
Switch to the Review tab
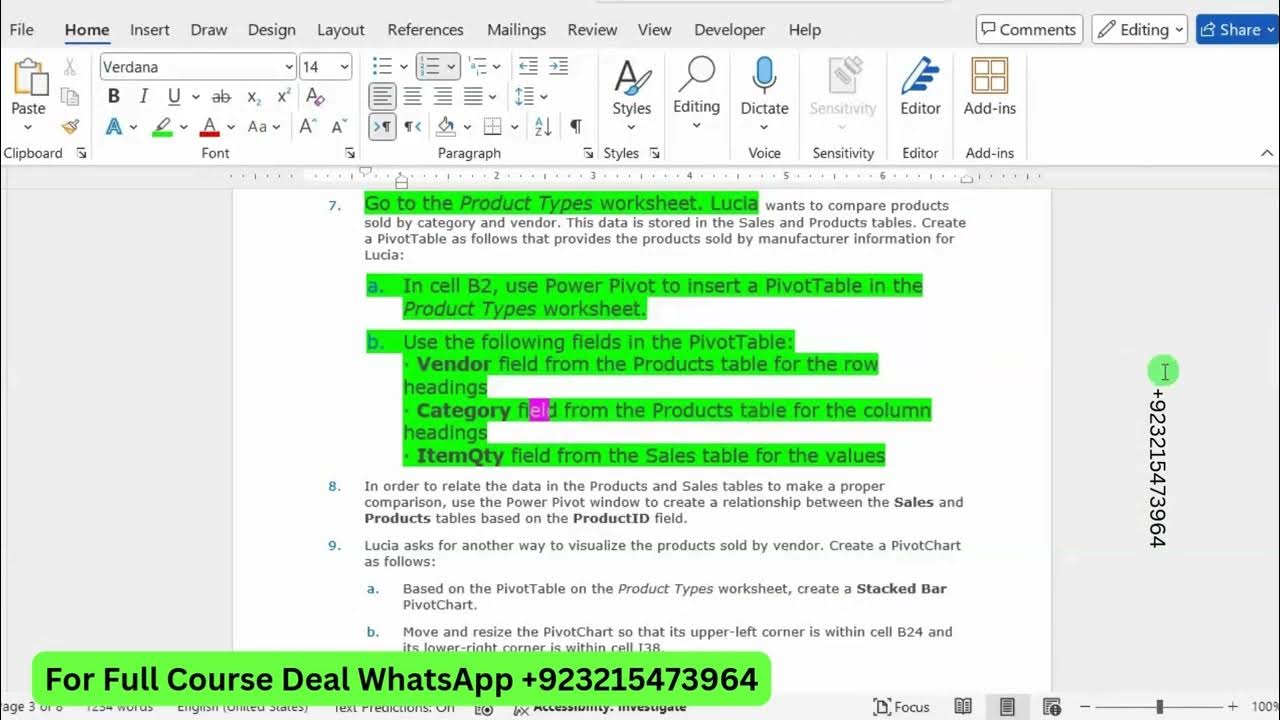(x=592, y=30)
